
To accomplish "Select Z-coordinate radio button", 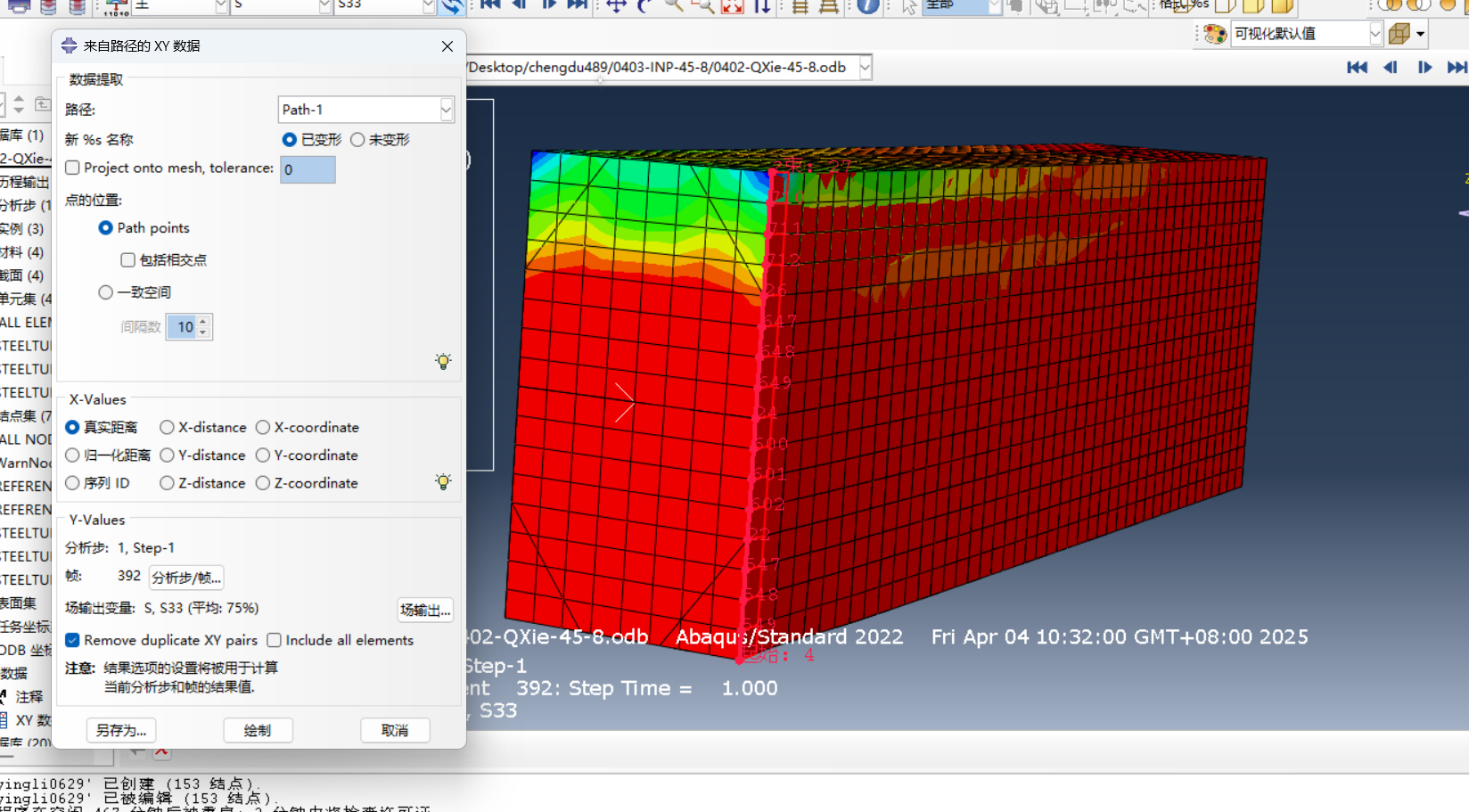I will coord(263,483).
